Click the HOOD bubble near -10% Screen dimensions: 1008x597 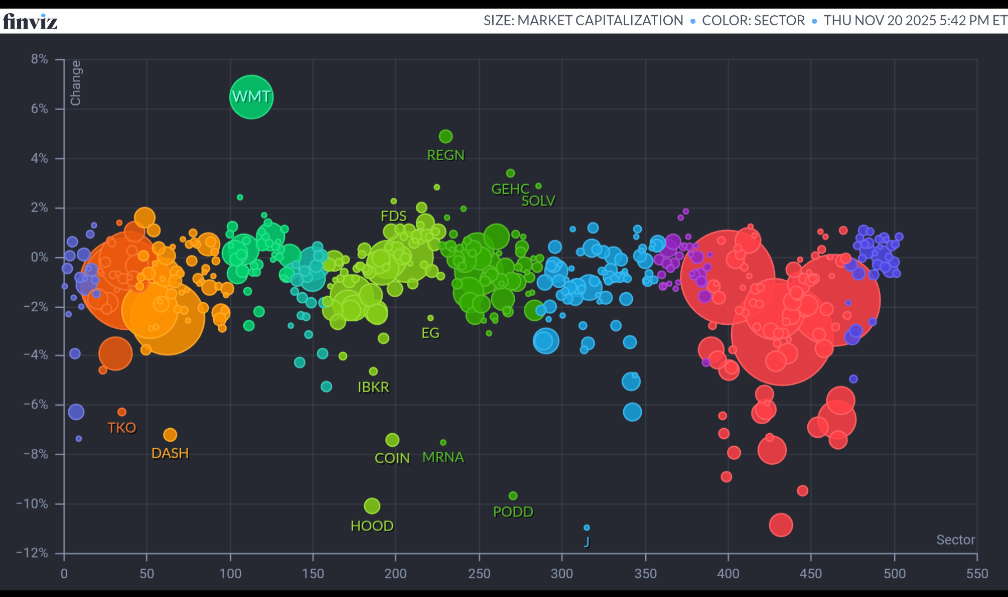[372, 506]
